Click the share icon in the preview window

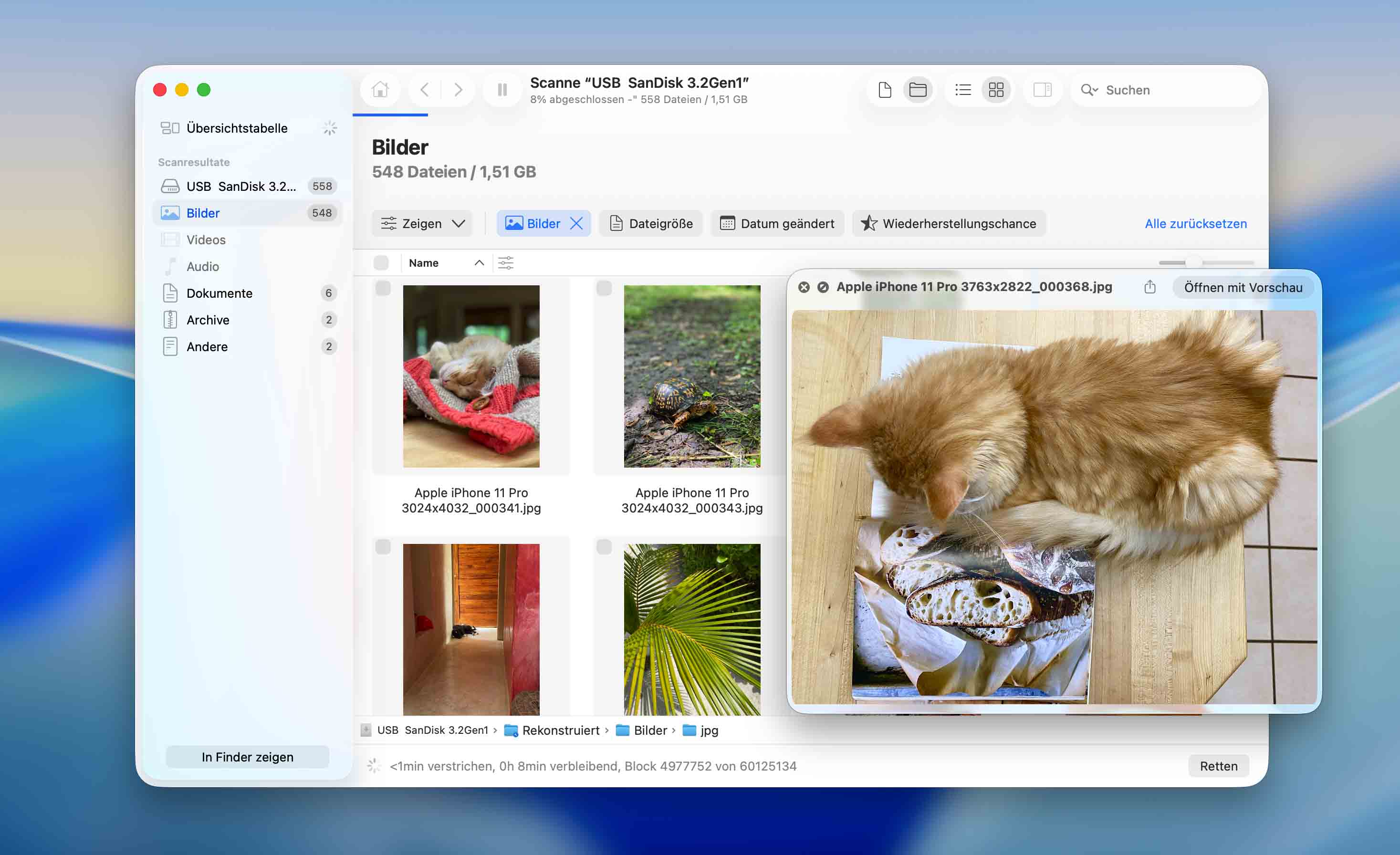(x=1150, y=287)
